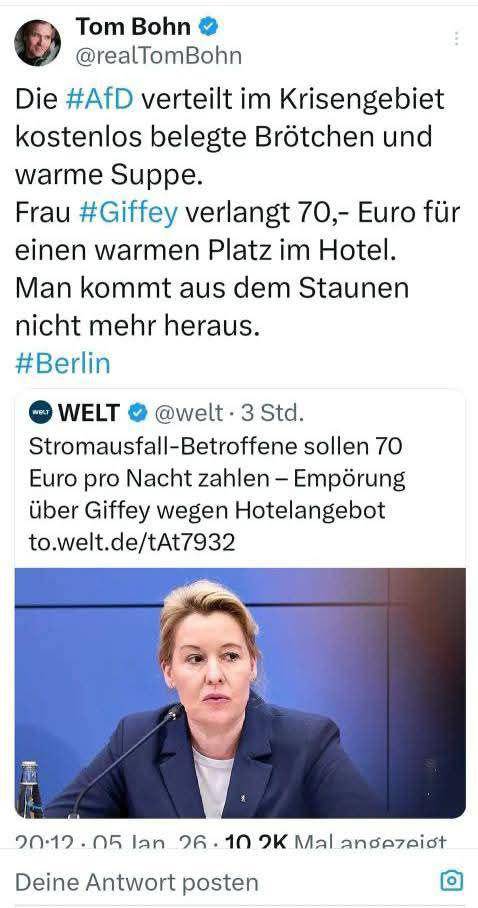Tap the verified badge next to Tom Bohn
The image size is (478, 908).
pyautogui.click(x=209, y=27)
